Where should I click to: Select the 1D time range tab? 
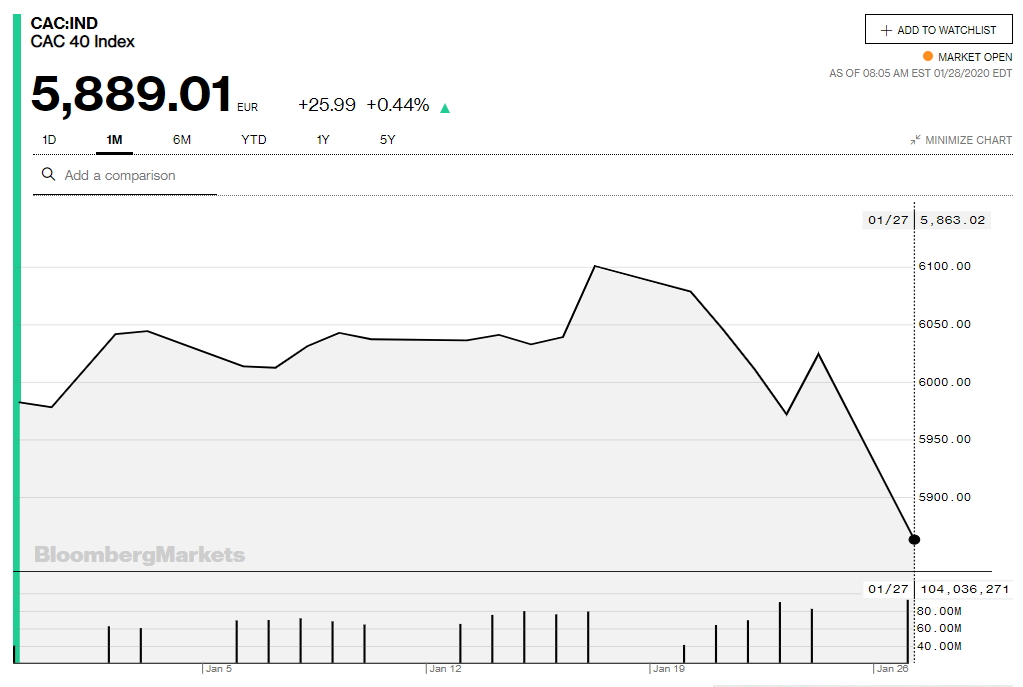(49, 140)
